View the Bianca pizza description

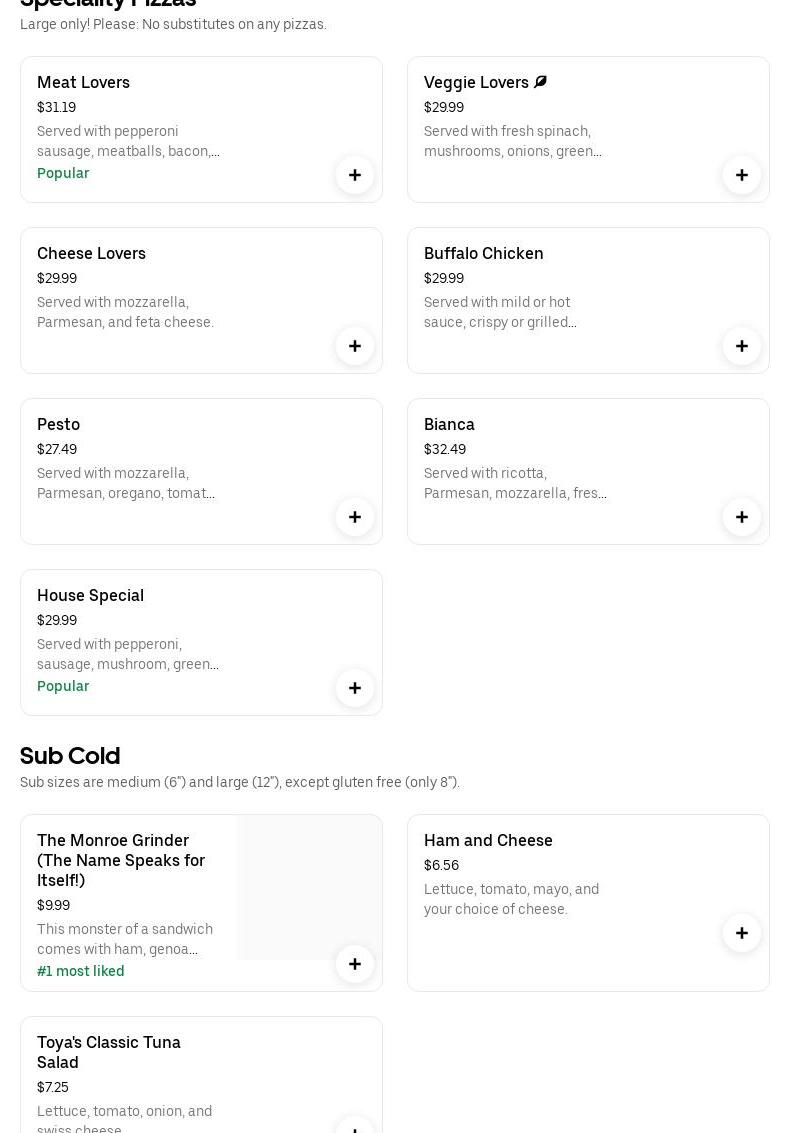[515, 483]
